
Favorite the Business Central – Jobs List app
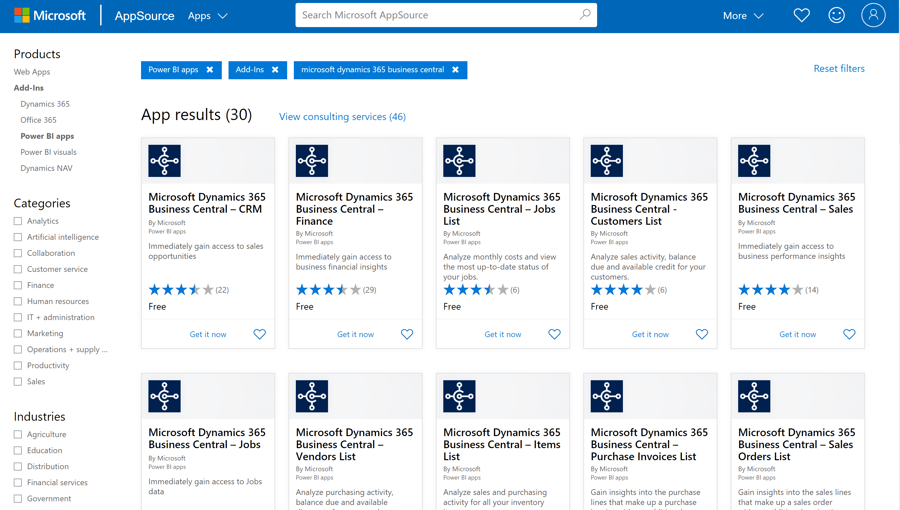(x=554, y=334)
